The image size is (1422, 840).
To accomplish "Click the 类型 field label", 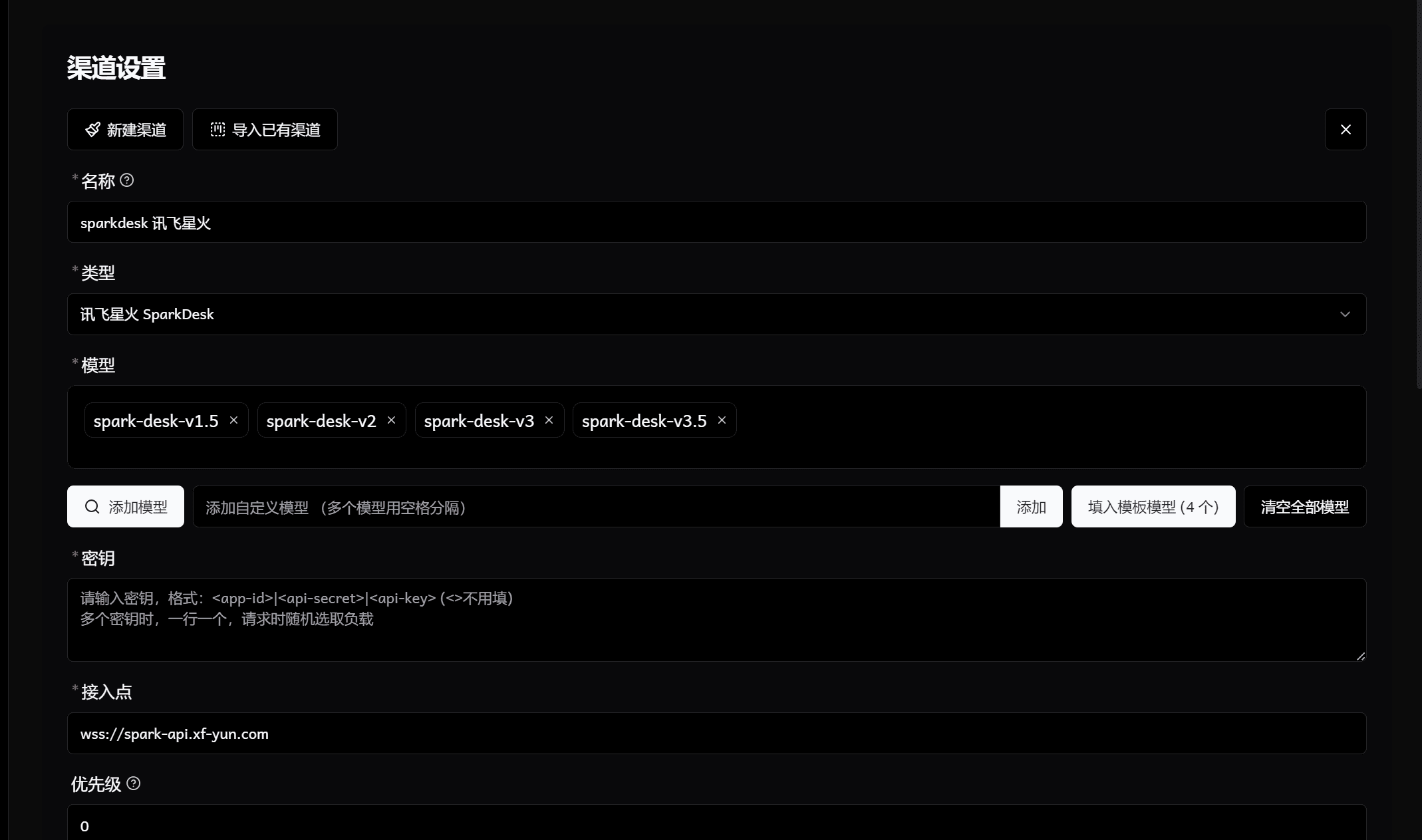I will 98,273.
